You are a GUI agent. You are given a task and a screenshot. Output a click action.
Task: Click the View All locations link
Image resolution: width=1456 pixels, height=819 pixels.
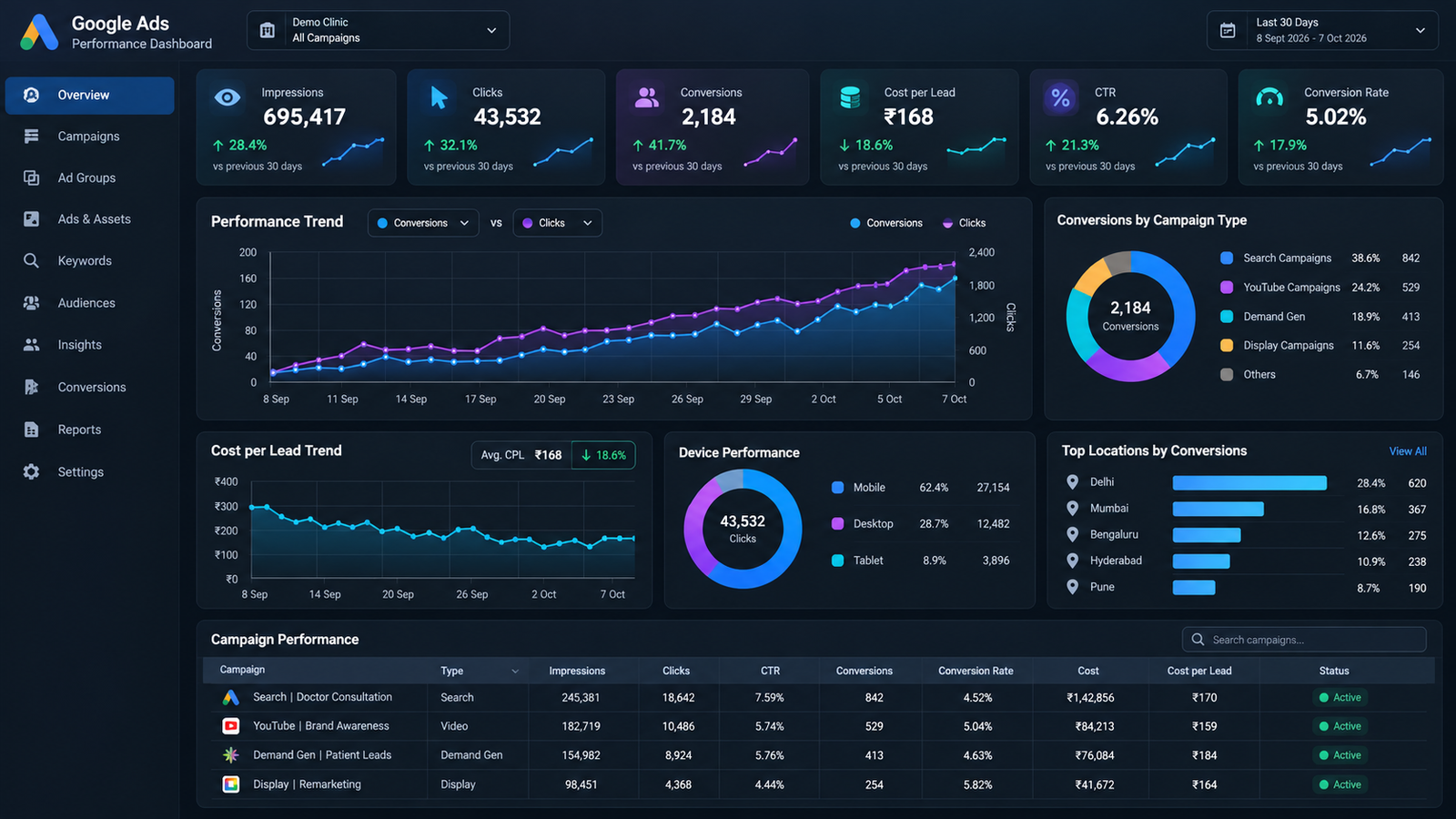click(x=1408, y=451)
